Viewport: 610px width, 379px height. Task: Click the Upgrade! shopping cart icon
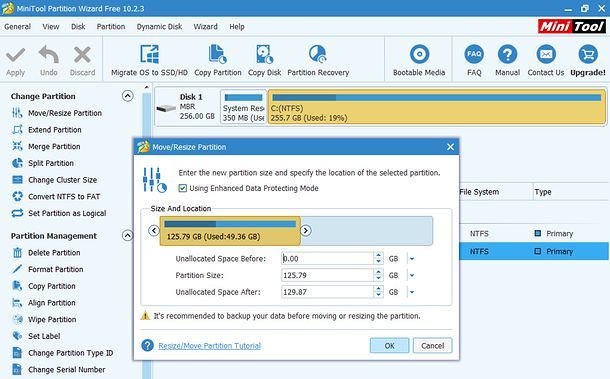click(x=588, y=54)
